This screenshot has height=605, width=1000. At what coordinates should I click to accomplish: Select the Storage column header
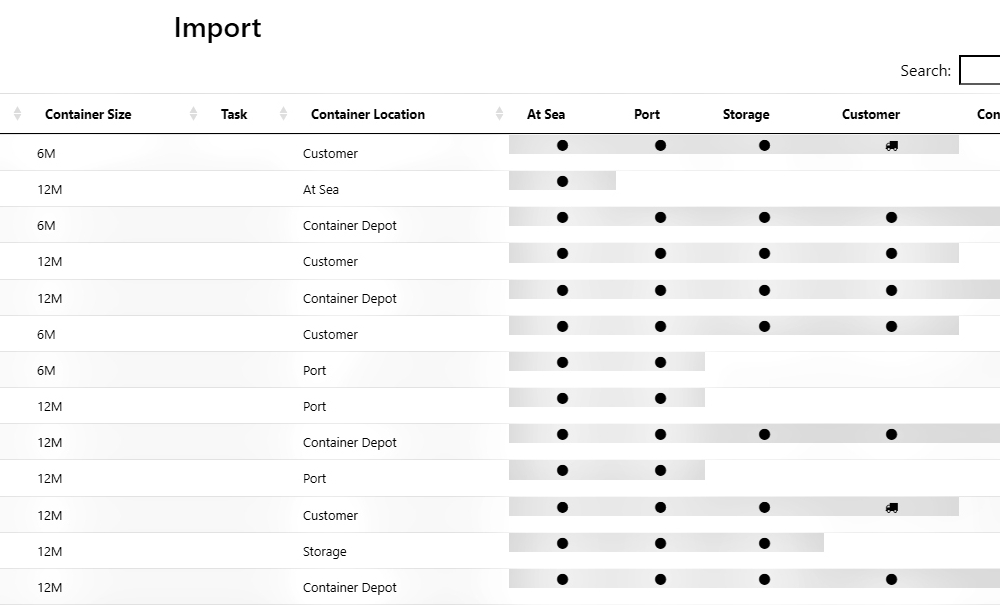pyautogui.click(x=746, y=114)
